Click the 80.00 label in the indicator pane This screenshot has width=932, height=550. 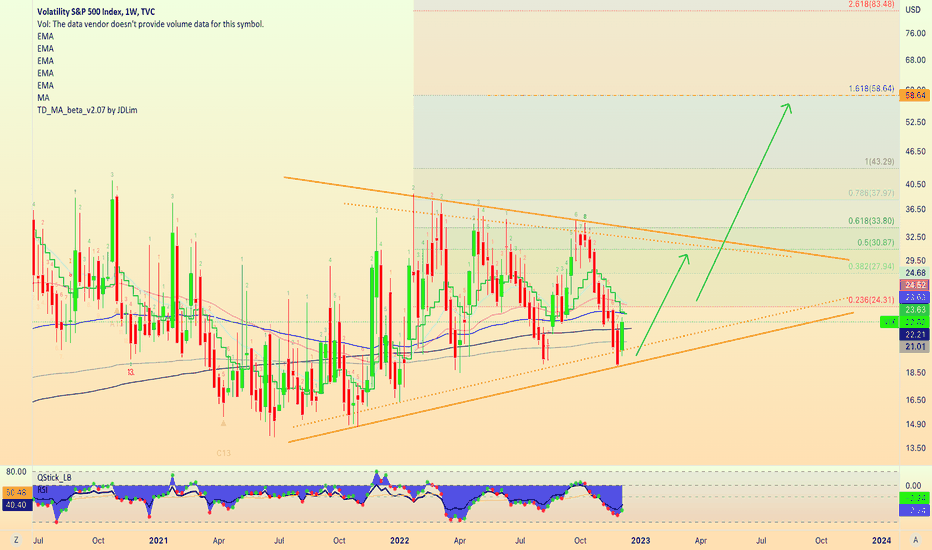[16, 472]
